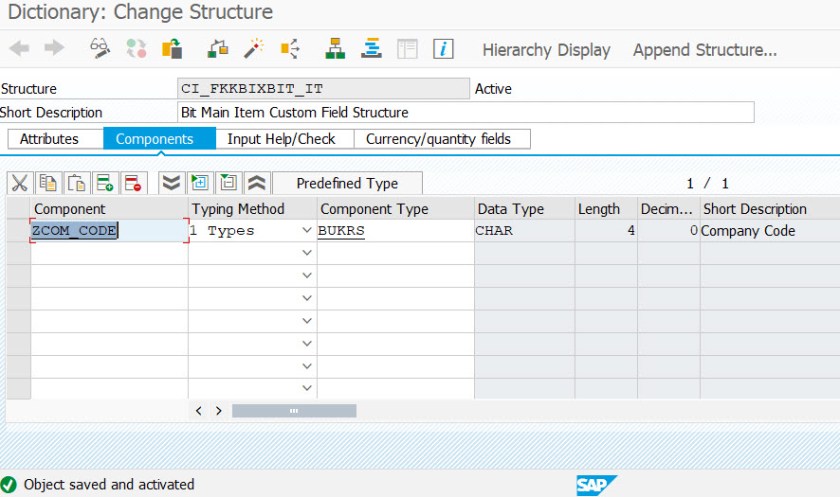Screen dimensions: 840x497
Task: Click the BUKRS component type field
Action: point(395,230)
